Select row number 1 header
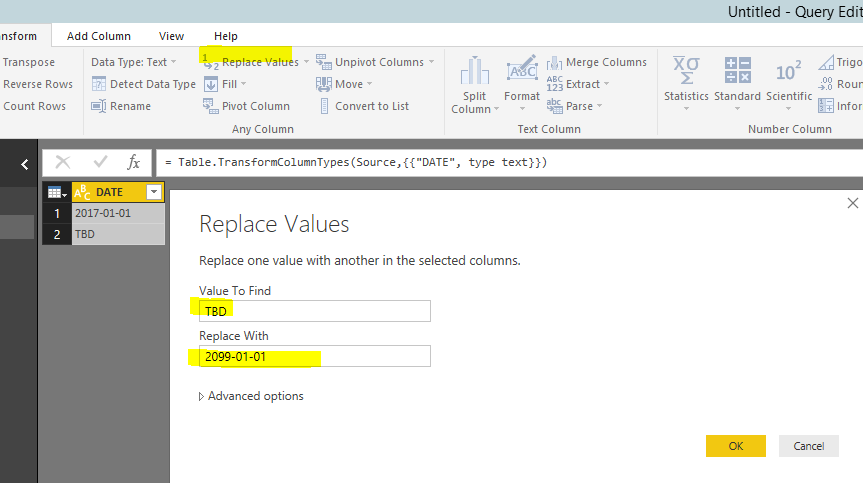This screenshot has height=483, width=863. (57, 213)
